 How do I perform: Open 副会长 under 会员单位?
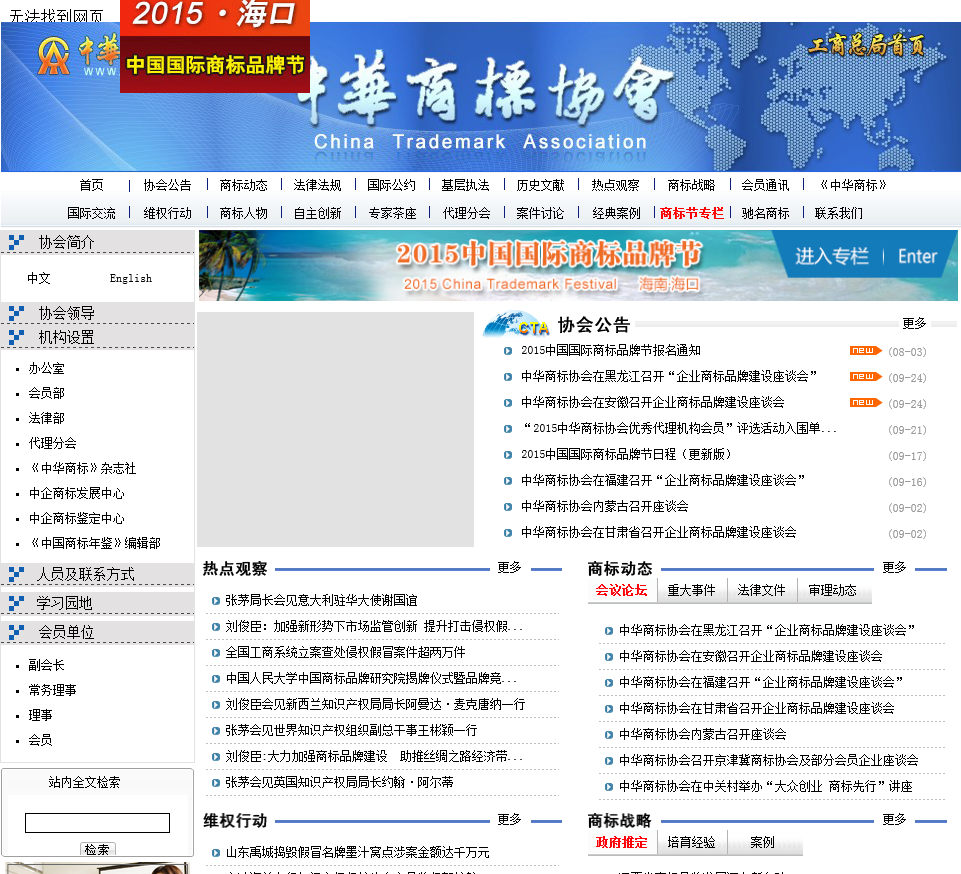[47, 665]
